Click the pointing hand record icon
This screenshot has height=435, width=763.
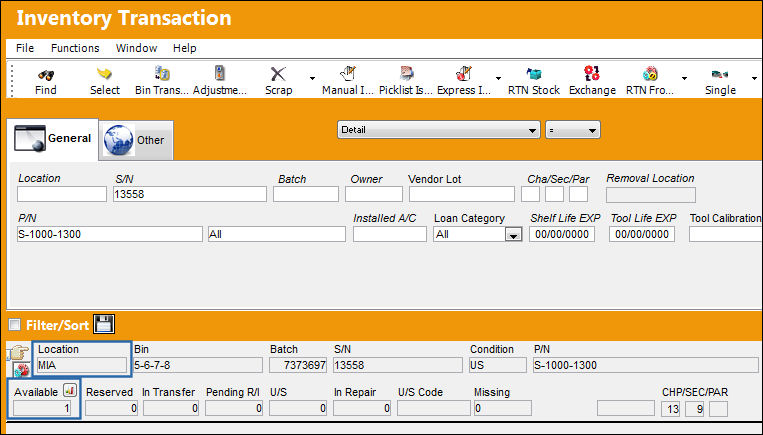19,353
